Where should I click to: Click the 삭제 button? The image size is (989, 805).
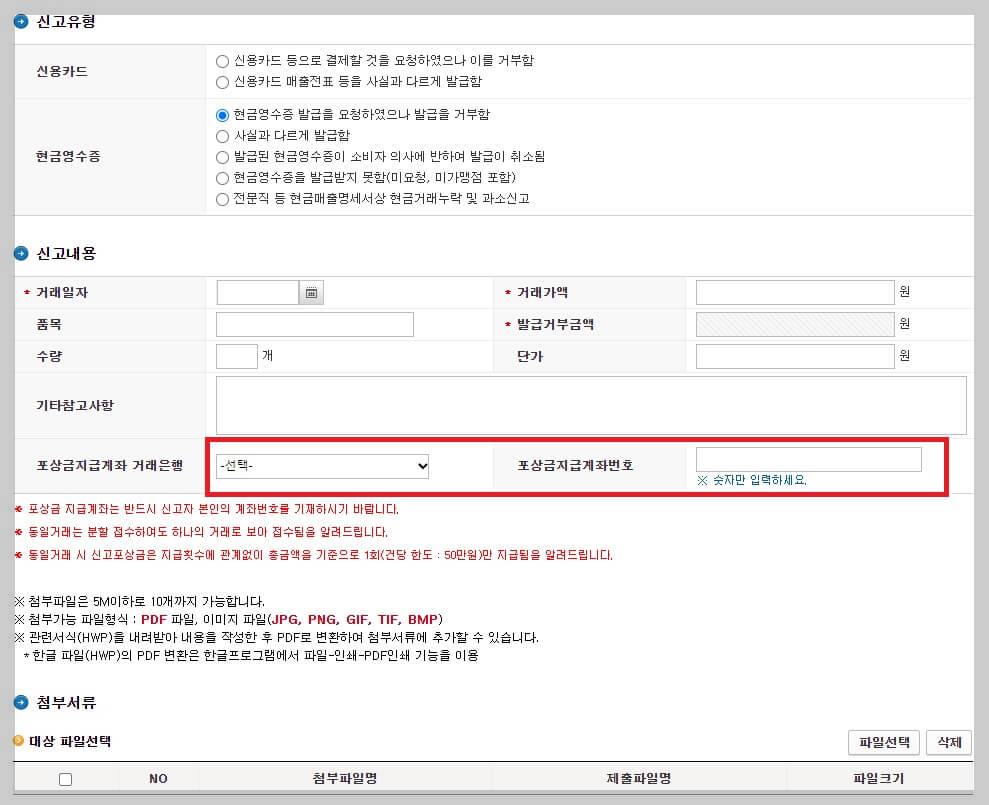pyautogui.click(x=947, y=743)
